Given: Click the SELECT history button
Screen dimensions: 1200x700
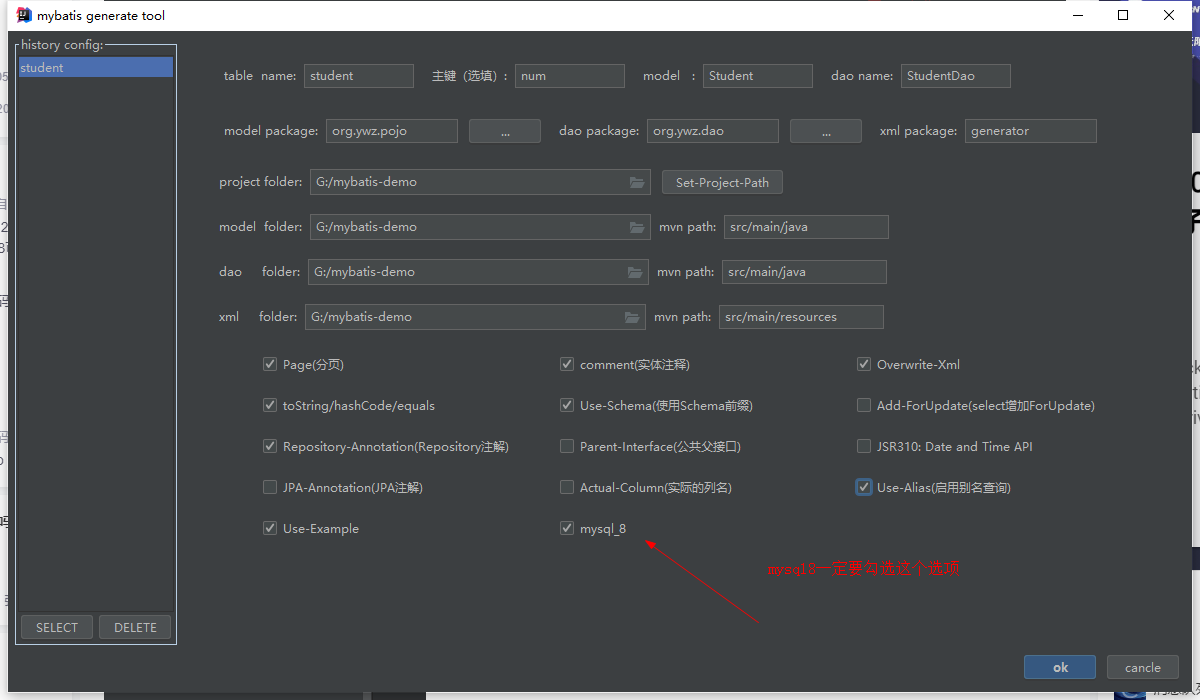Looking at the screenshot, I should coord(57,627).
